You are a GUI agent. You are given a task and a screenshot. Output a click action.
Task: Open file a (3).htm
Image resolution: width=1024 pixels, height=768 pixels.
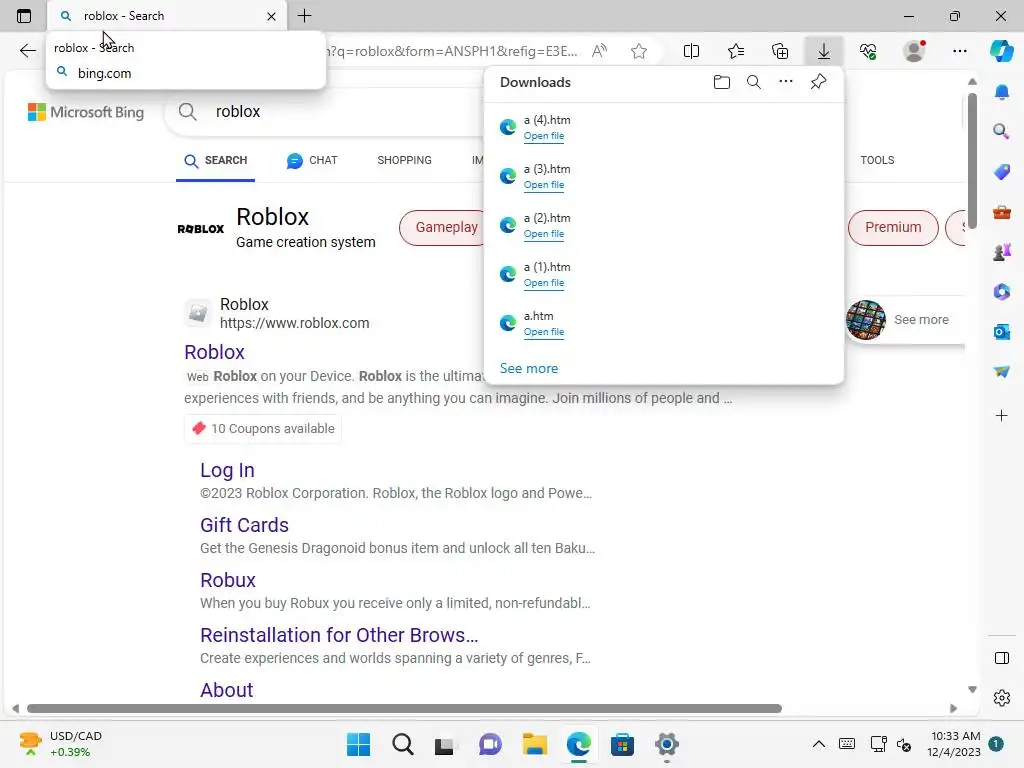click(x=543, y=185)
